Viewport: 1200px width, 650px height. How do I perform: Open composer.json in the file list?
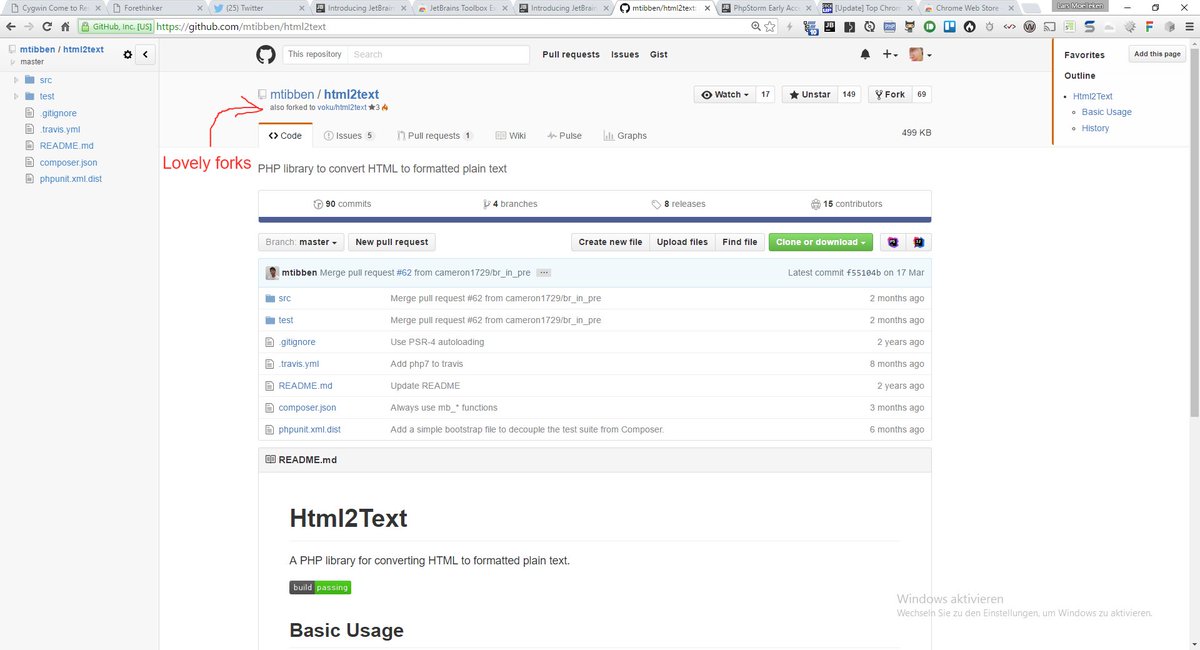tap(307, 408)
